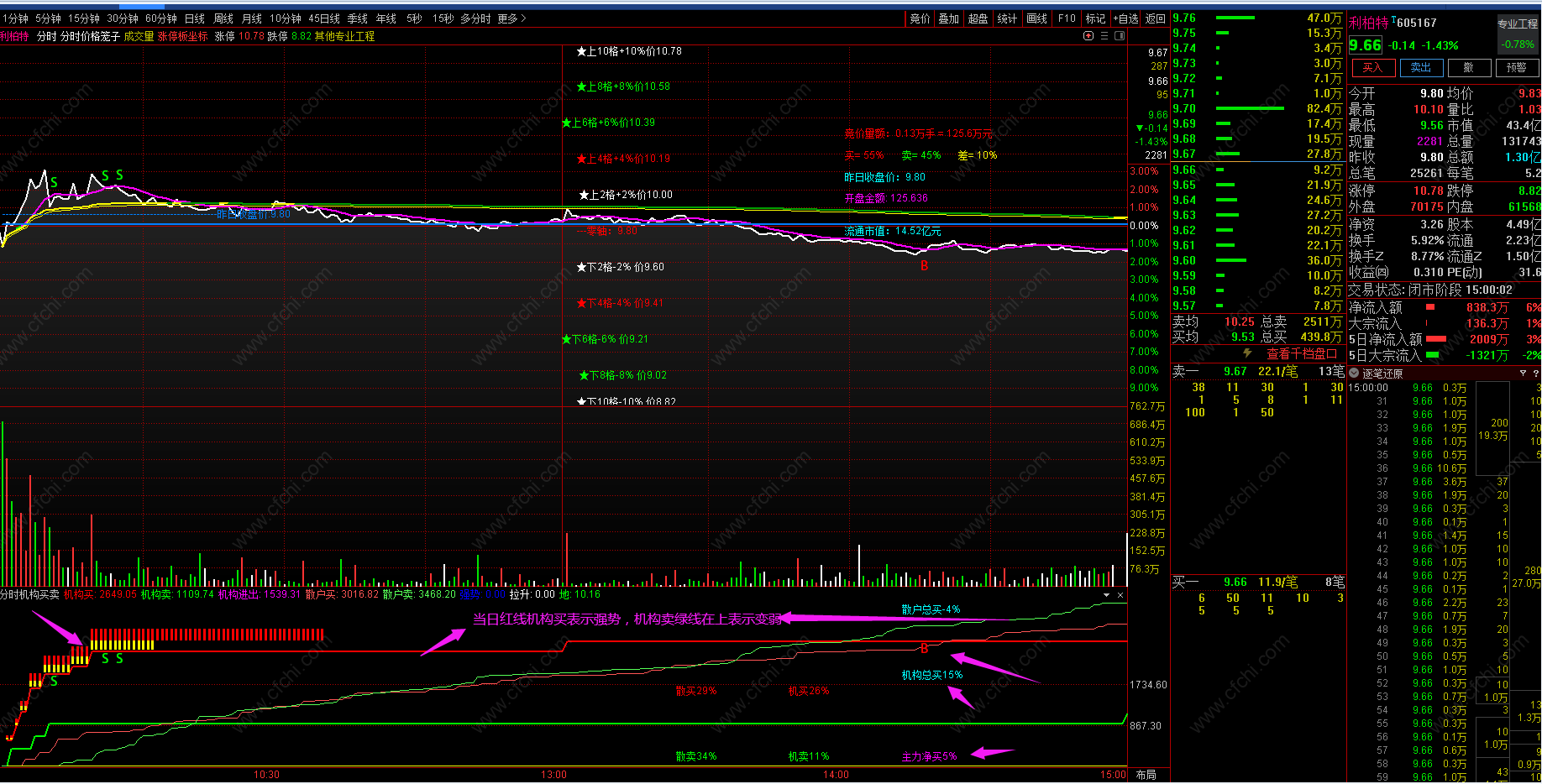This screenshot has height=784, width=1542.
Task: Add stock with +自选 button
Action: tap(1125, 18)
